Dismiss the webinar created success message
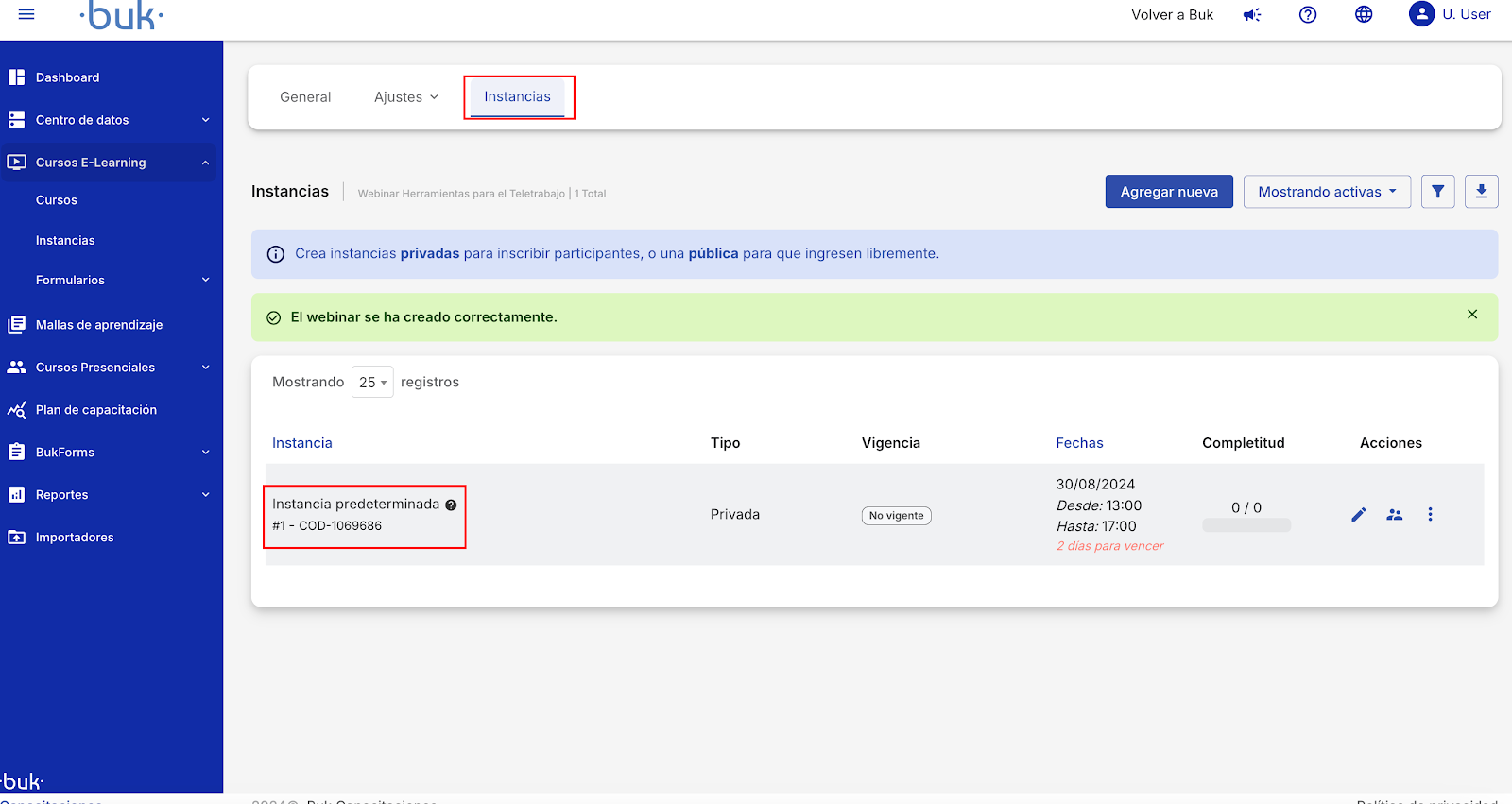 [x=1471, y=315]
